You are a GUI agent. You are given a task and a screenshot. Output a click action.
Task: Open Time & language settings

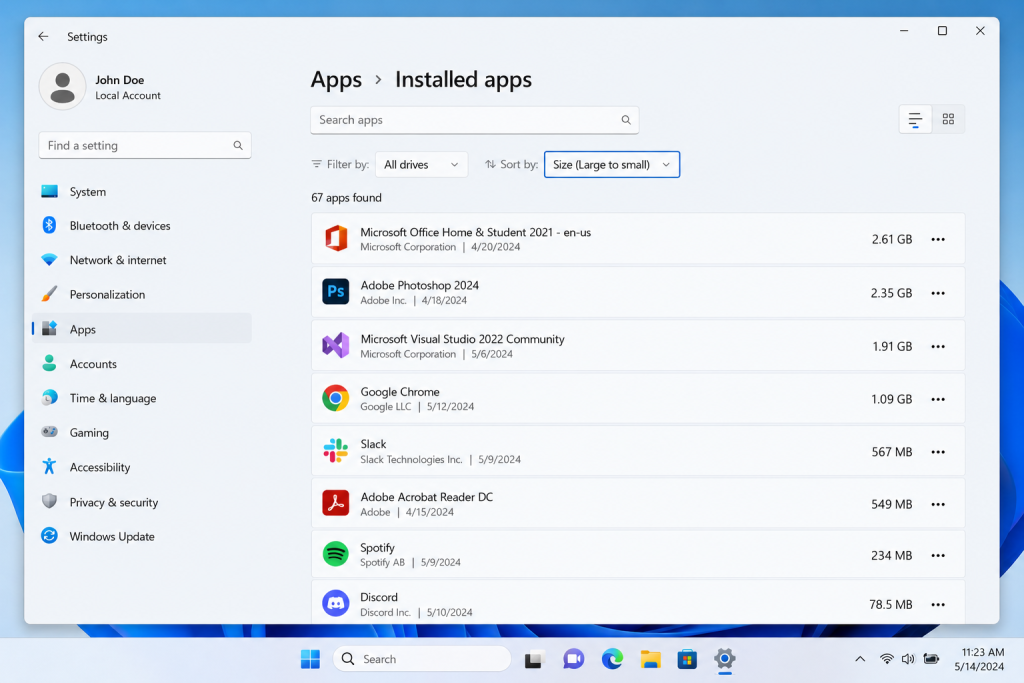[142, 398]
